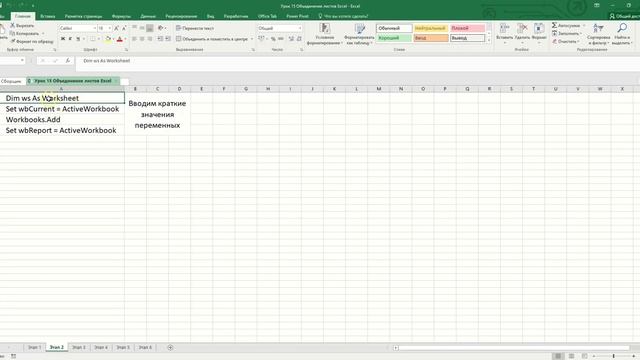Expand the cell styles gallery

click(x=489, y=40)
